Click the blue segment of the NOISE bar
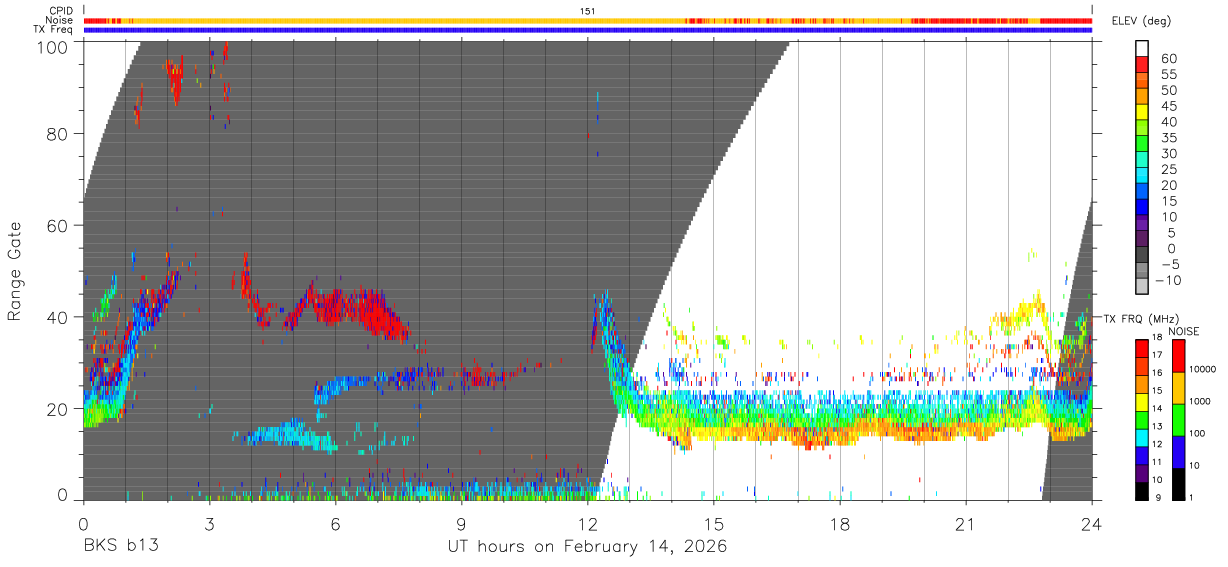This screenshot has height=567, width=1228. (1180, 451)
